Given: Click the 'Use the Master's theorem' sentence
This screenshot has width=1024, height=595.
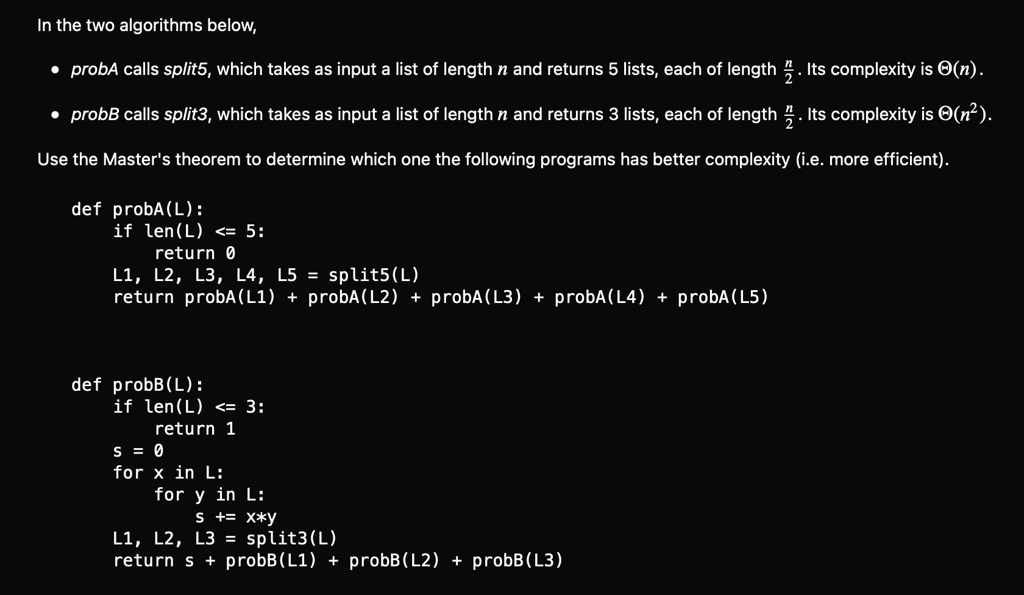Looking at the screenshot, I should 493,159.
